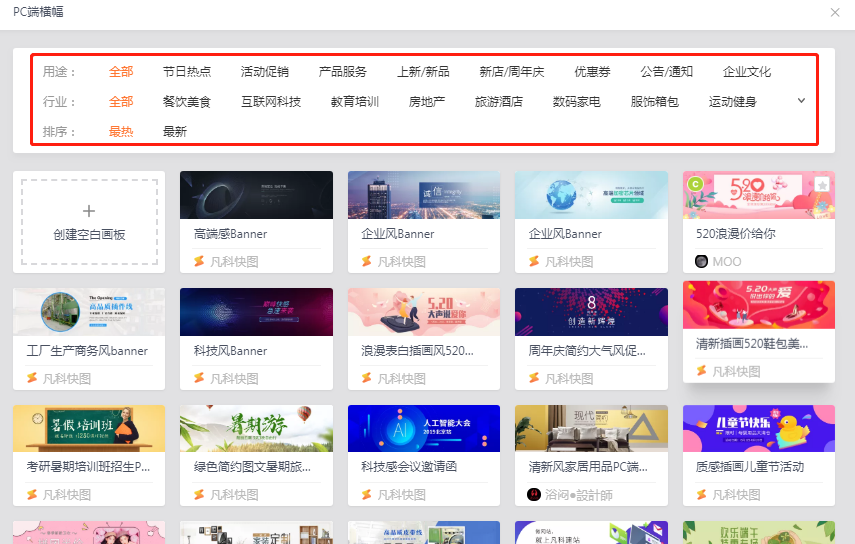Image resolution: width=855 pixels, height=544 pixels.
Task: Click the 浴闷•設計師 author name
Action: [579, 495]
